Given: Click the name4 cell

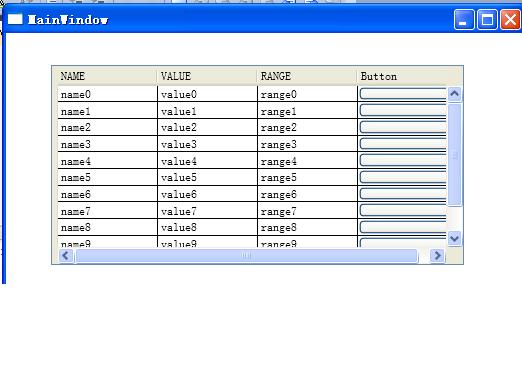Looking at the screenshot, I should (x=107, y=161).
